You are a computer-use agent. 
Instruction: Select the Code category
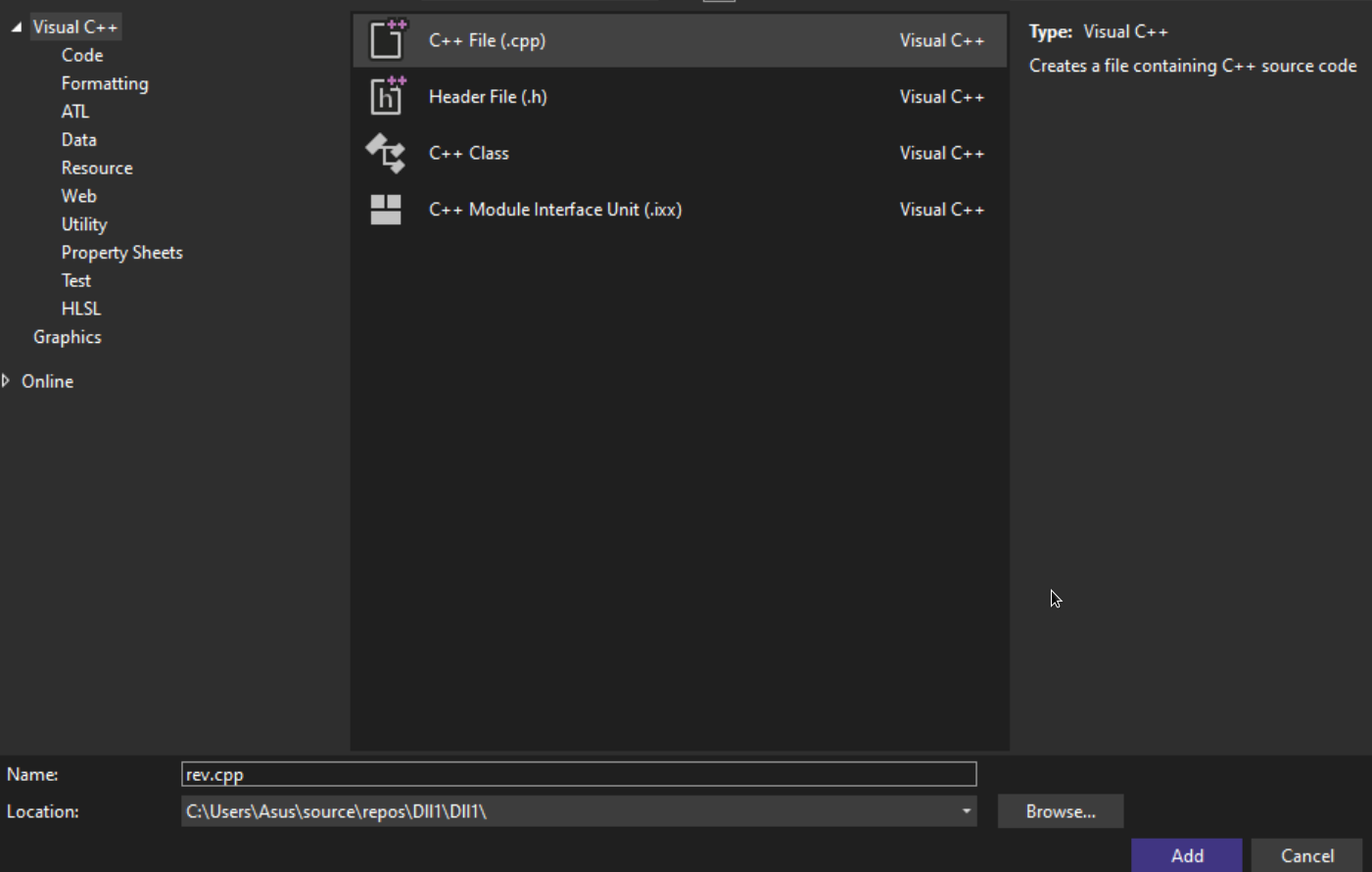(82, 55)
